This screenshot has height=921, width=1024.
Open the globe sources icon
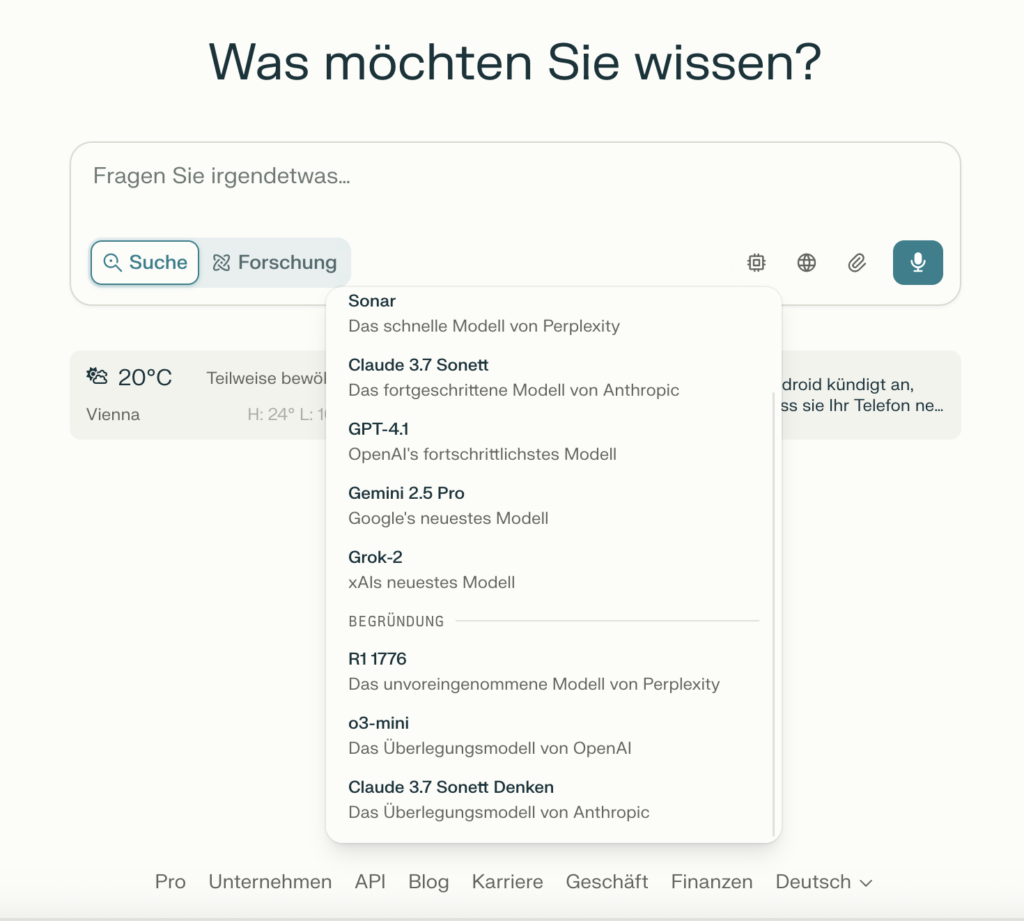click(x=806, y=263)
